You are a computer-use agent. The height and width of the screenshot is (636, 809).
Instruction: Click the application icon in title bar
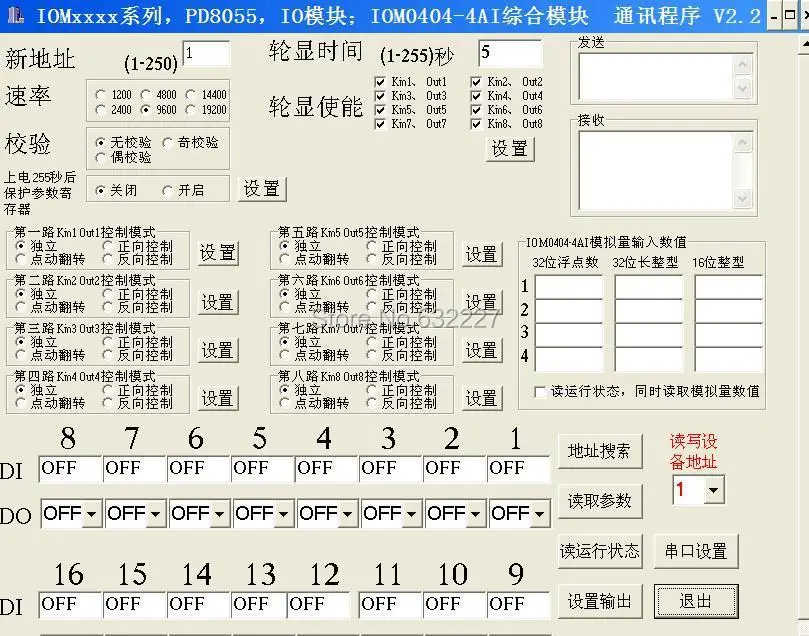[15, 14]
